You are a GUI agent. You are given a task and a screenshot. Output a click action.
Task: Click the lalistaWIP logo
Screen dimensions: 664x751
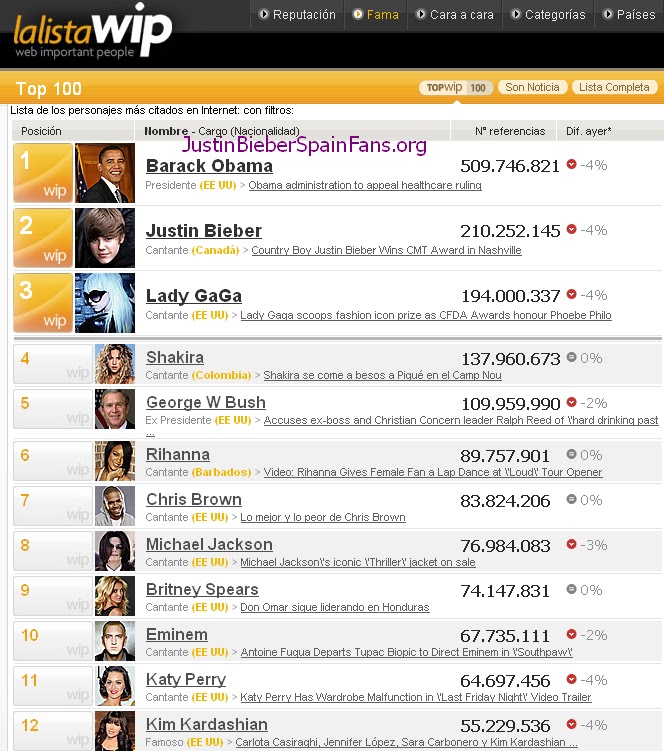[x=93, y=31]
